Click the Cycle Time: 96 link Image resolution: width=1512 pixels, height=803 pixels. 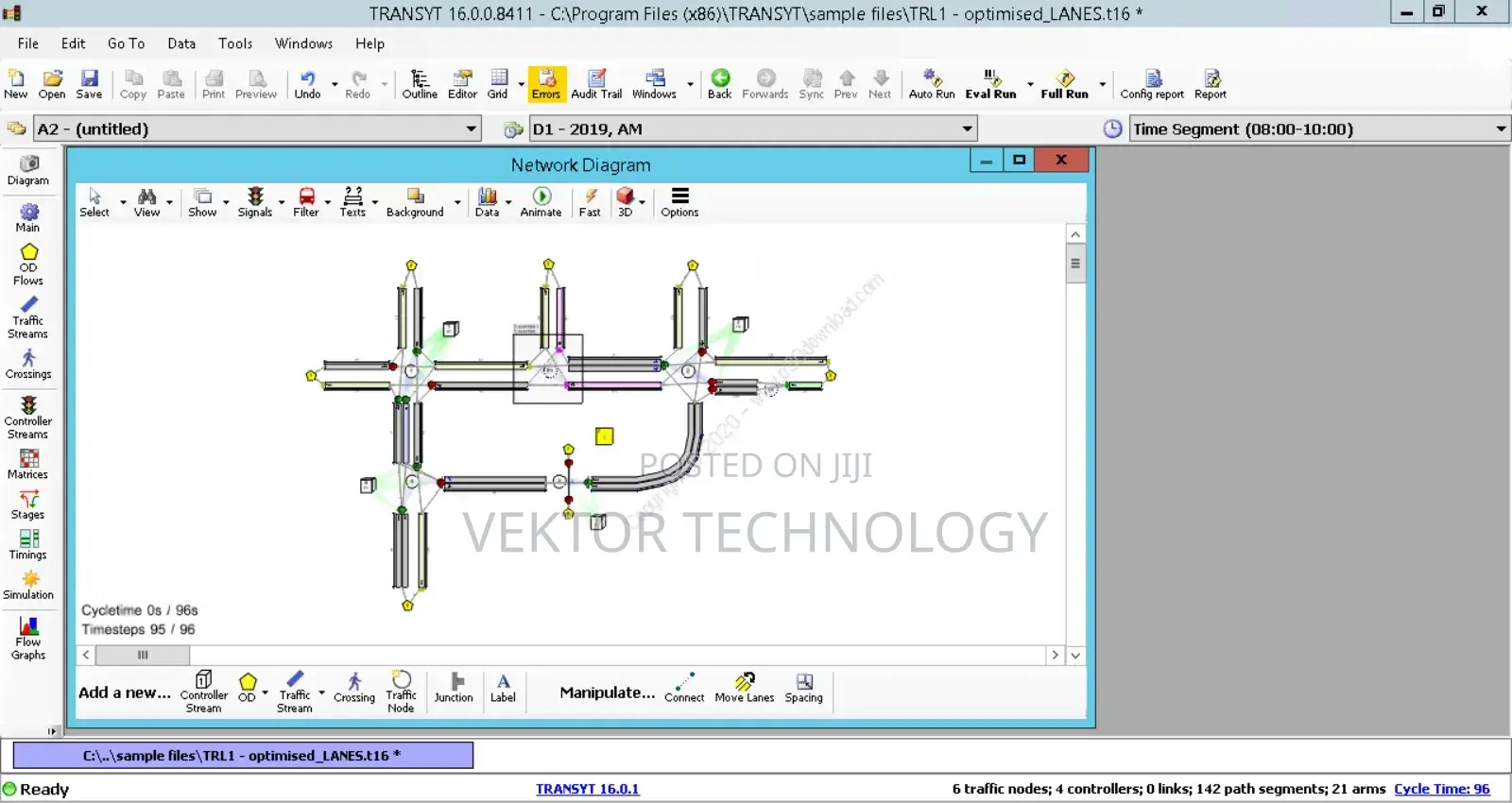(1442, 789)
